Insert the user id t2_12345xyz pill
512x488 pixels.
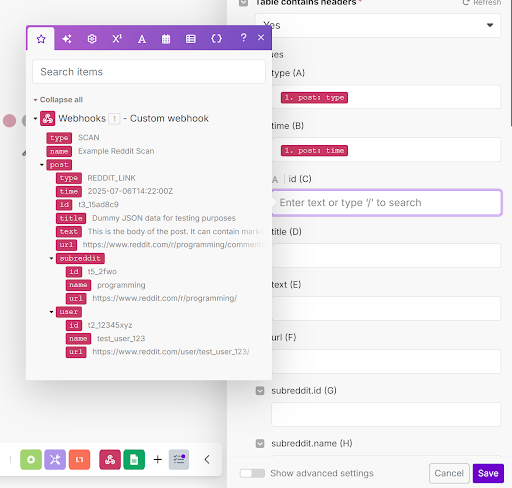click(74, 325)
